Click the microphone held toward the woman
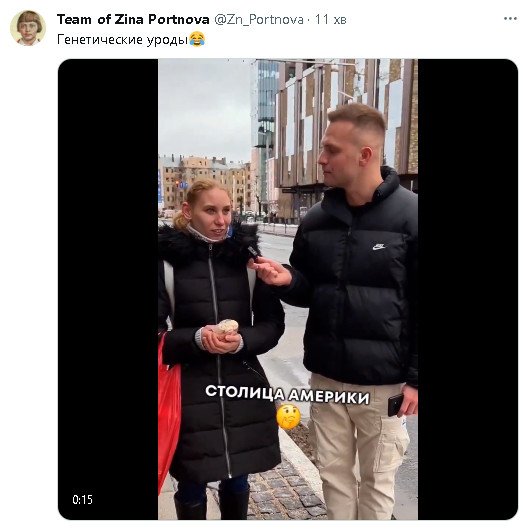This screenshot has height=530, width=523. (x=254, y=252)
